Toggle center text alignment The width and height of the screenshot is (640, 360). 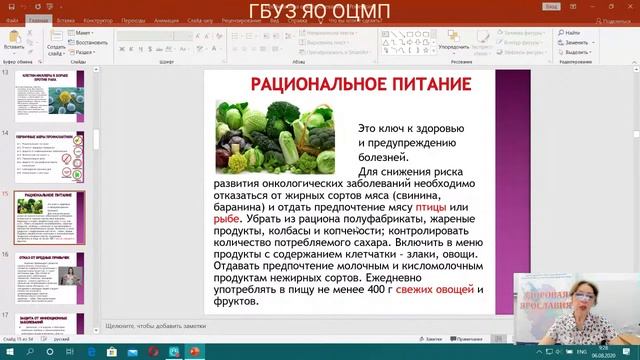244,49
